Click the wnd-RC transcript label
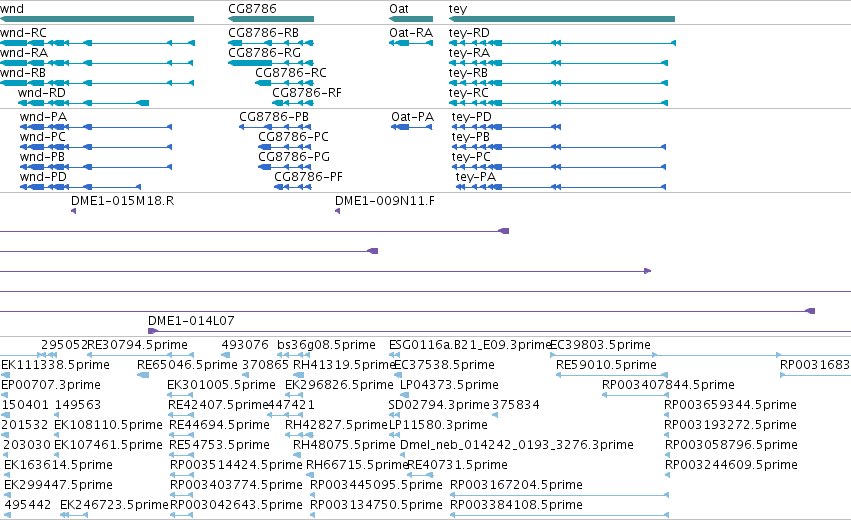 pyautogui.click(x=23, y=33)
